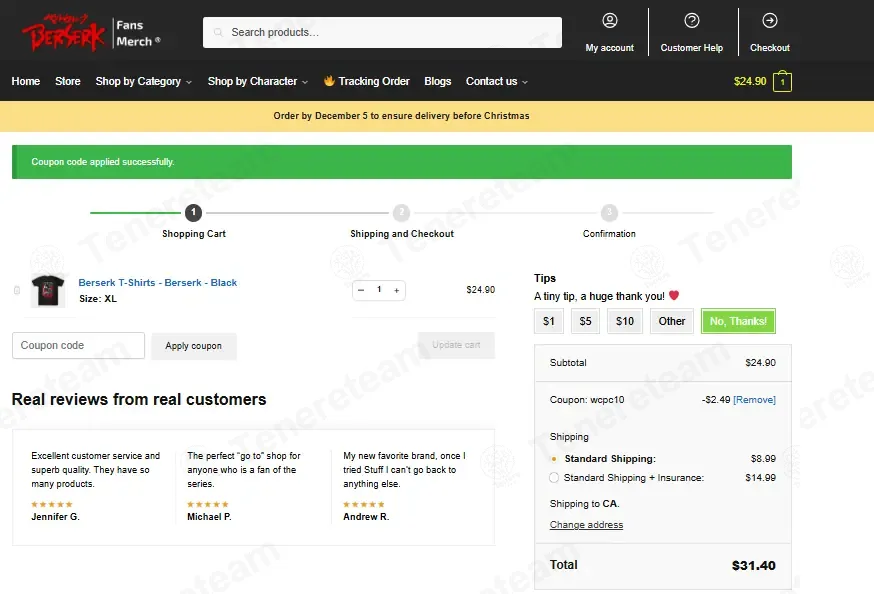Screen dimensions: 874x594
Task: Remove item using the trash icon
Action: pyautogui.click(x=17, y=290)
